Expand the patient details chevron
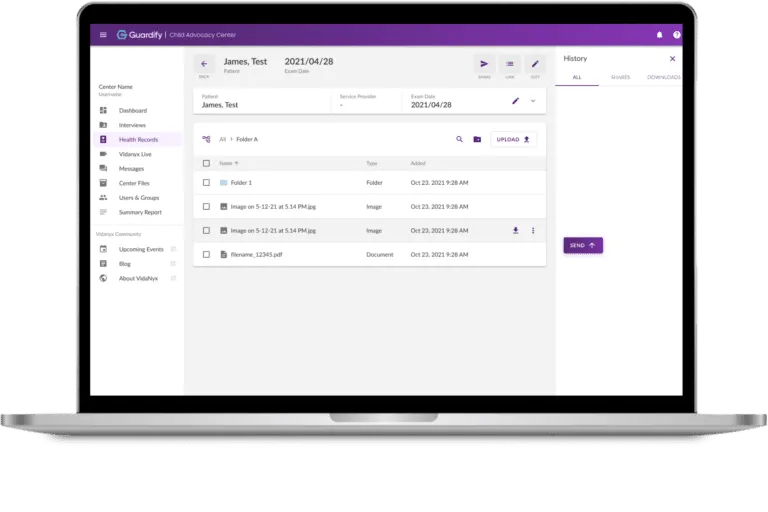The width and height of the screenshot is (768, 512). [533, 101]
